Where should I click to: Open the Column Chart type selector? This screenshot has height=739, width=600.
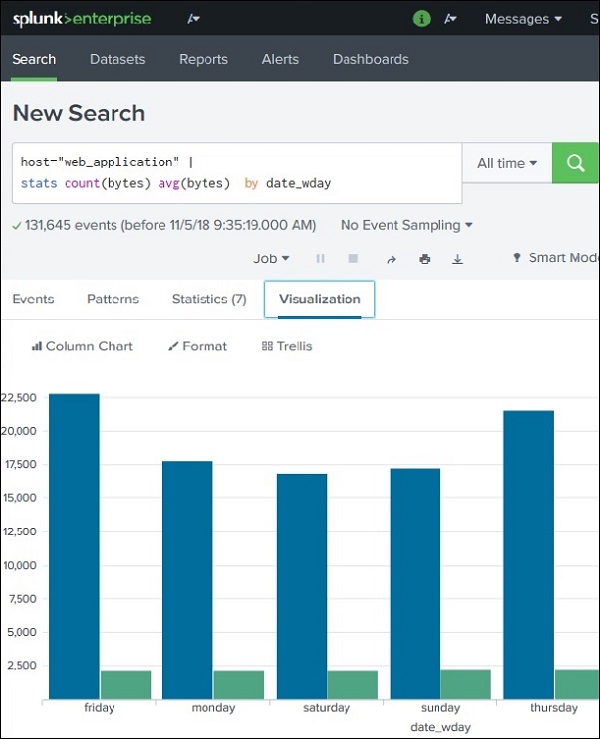click(x=82, y=346)
